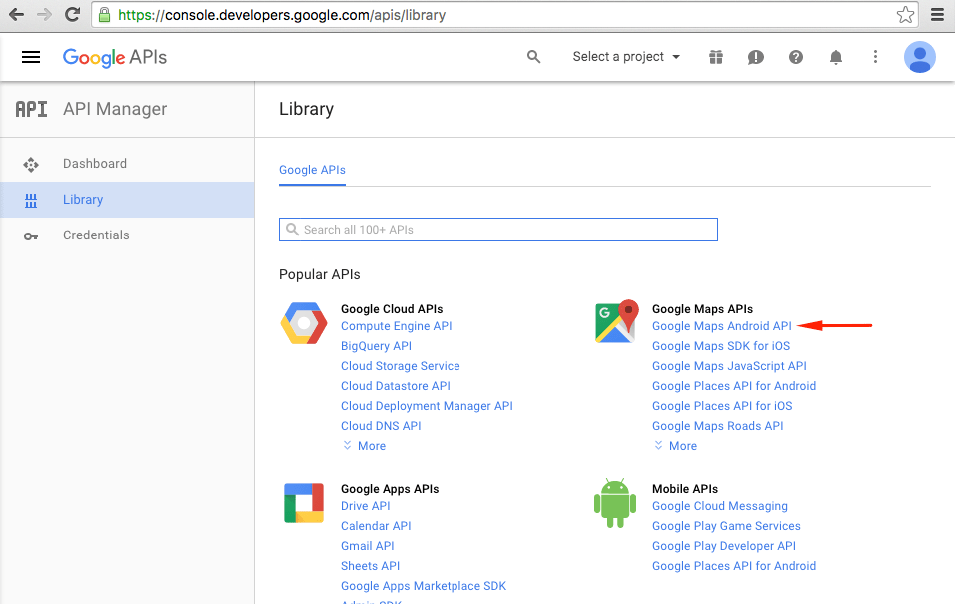Bookmark page with the star icon
The image size is (955, 604).
[x=905, y=15]
